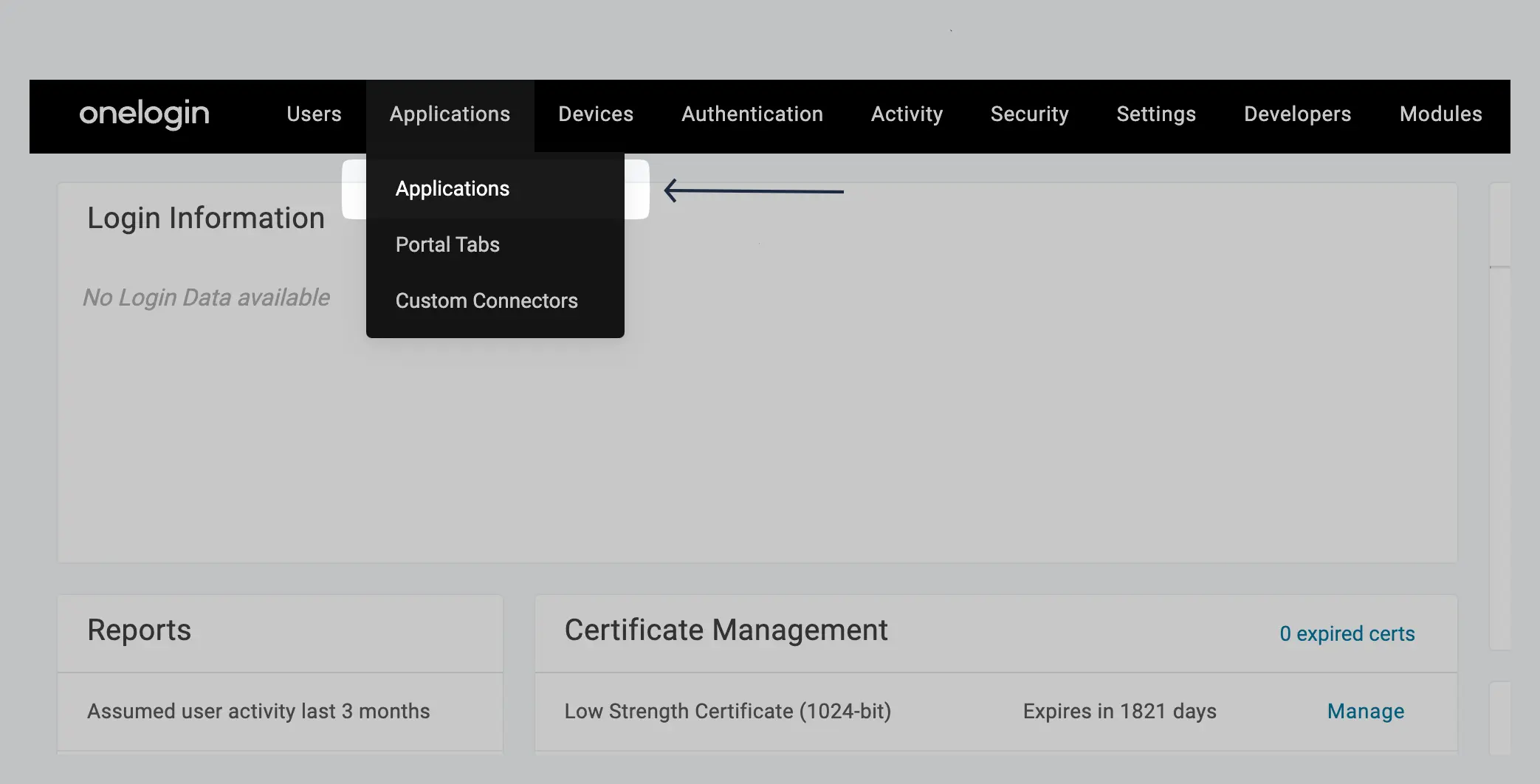Viewport: 1540px width, 784px height.
Task: Select Applications from the dropdown menu
Action: [x=453, y=189]
